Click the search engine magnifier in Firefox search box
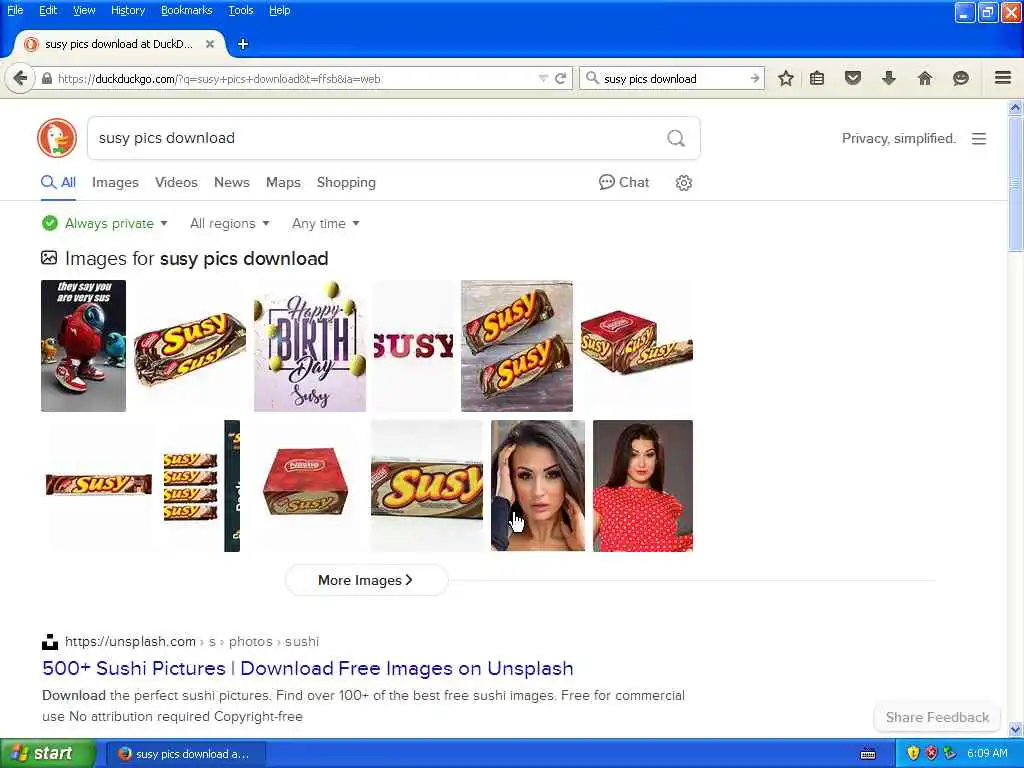Screen dimensions: 1024x768 pyautogui.click(x=592, y=78)
